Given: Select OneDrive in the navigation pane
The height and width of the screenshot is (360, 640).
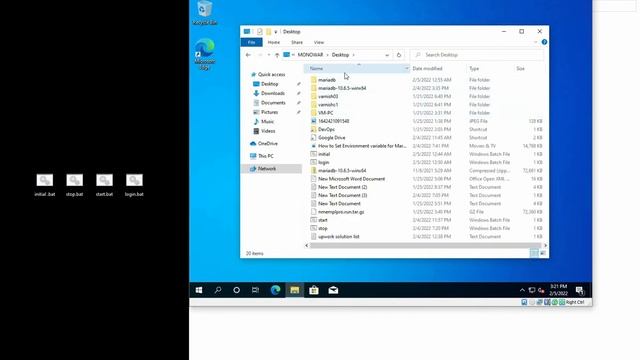Looking at the screenshot, I should [x=267, y=144].
